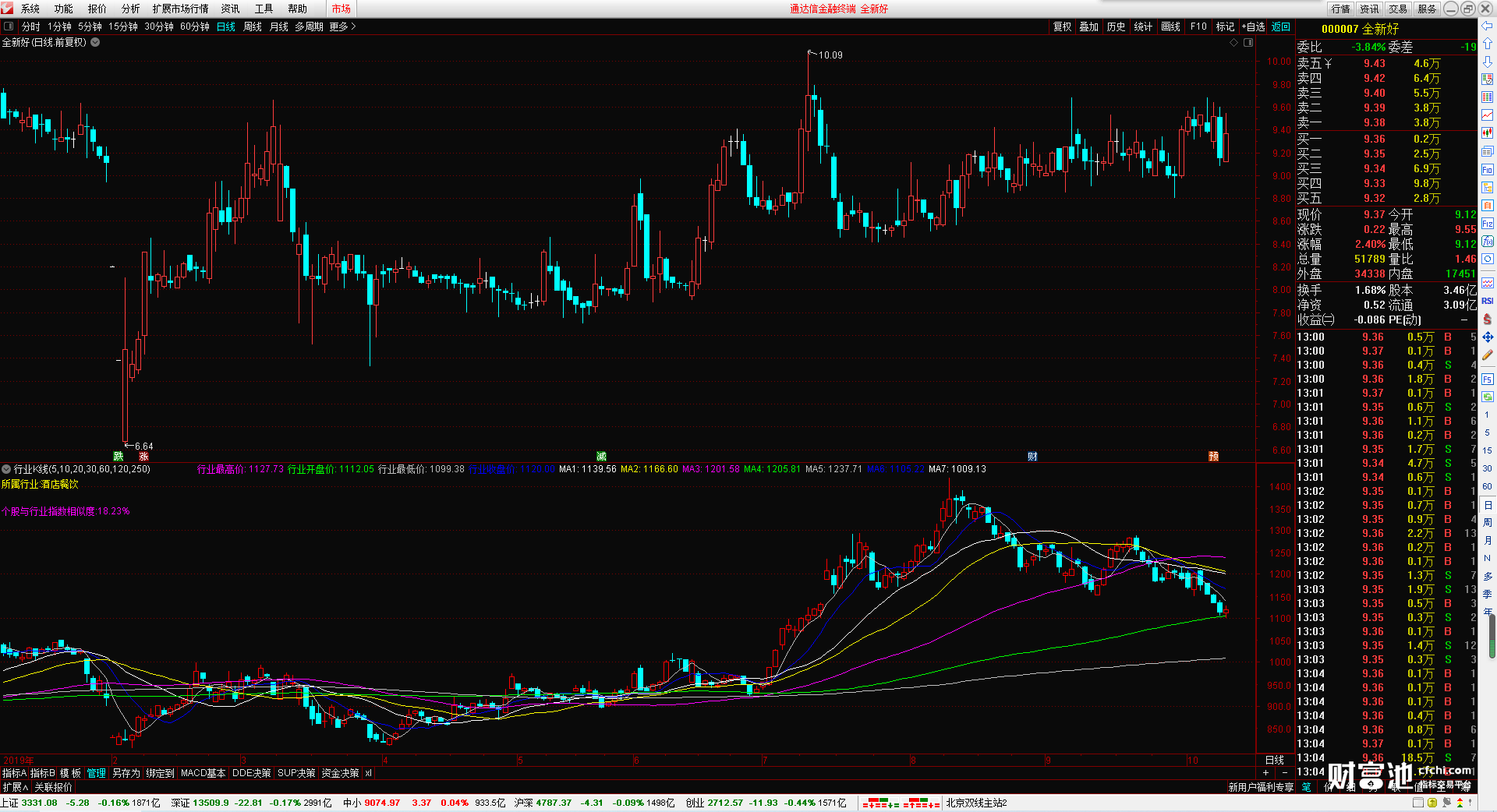Image resolution: width=1497 pixels, height=812 pixels.
Task: Click the green vertical scrollbar thumb on right
Action: point(1492,637)
